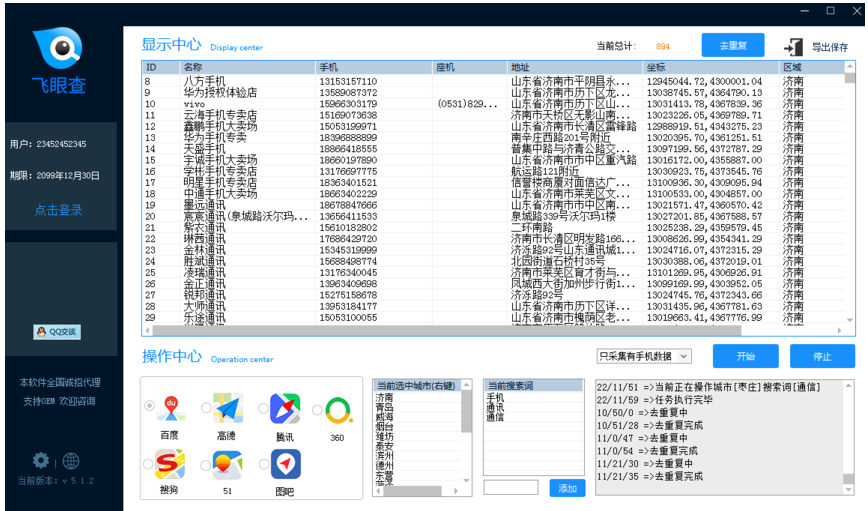Image resolution: width=868 pixels, height=511 pixels.
Task: Click the data table scroll-up arrow
Action: point(850,66)
